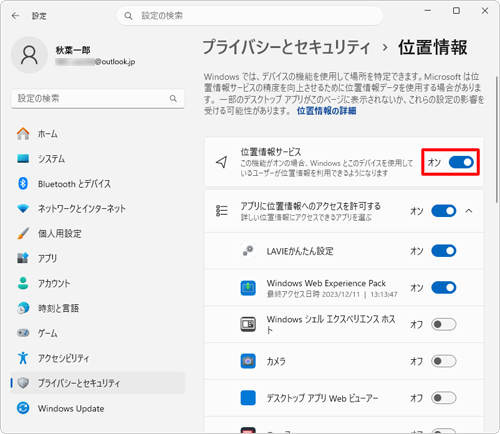Click the vertical scrollbar on the right
This screenshot has height=434, width=500.
click(497, 139)
